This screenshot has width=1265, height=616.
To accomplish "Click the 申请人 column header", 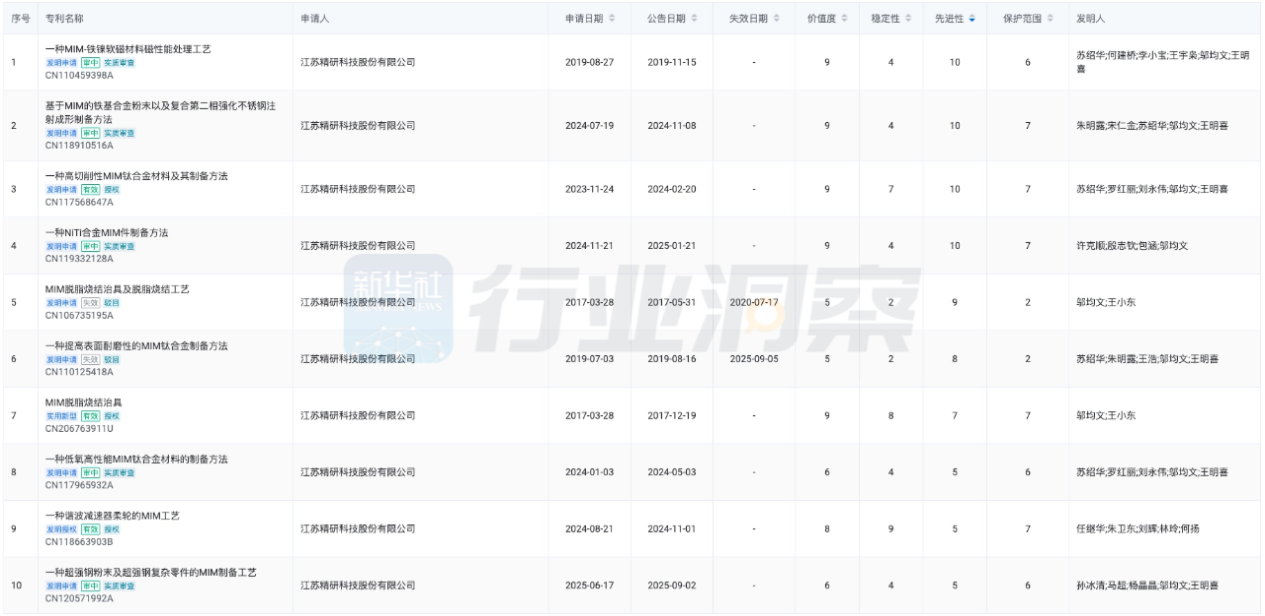I will 316,19.
